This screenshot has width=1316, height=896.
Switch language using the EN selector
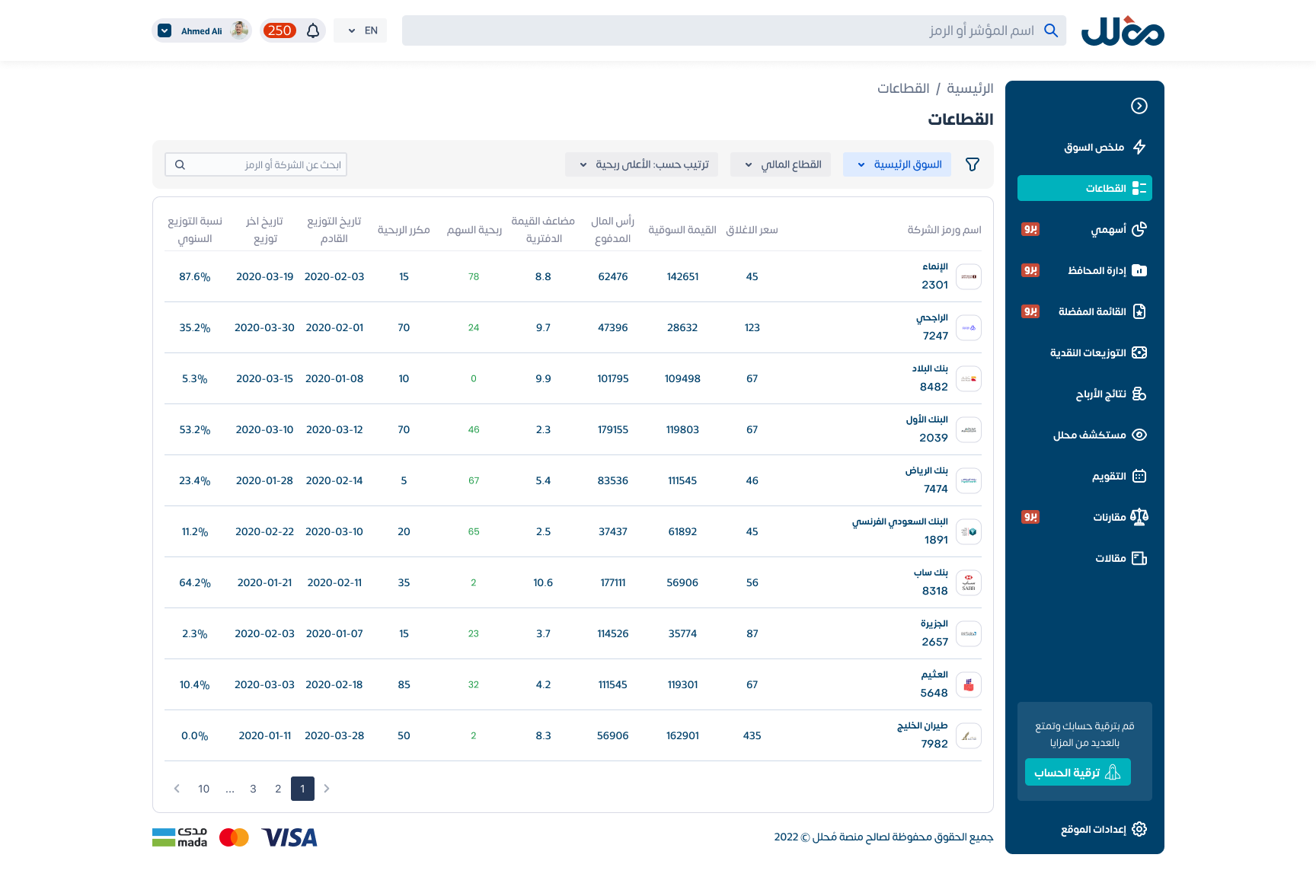(360, 30)
